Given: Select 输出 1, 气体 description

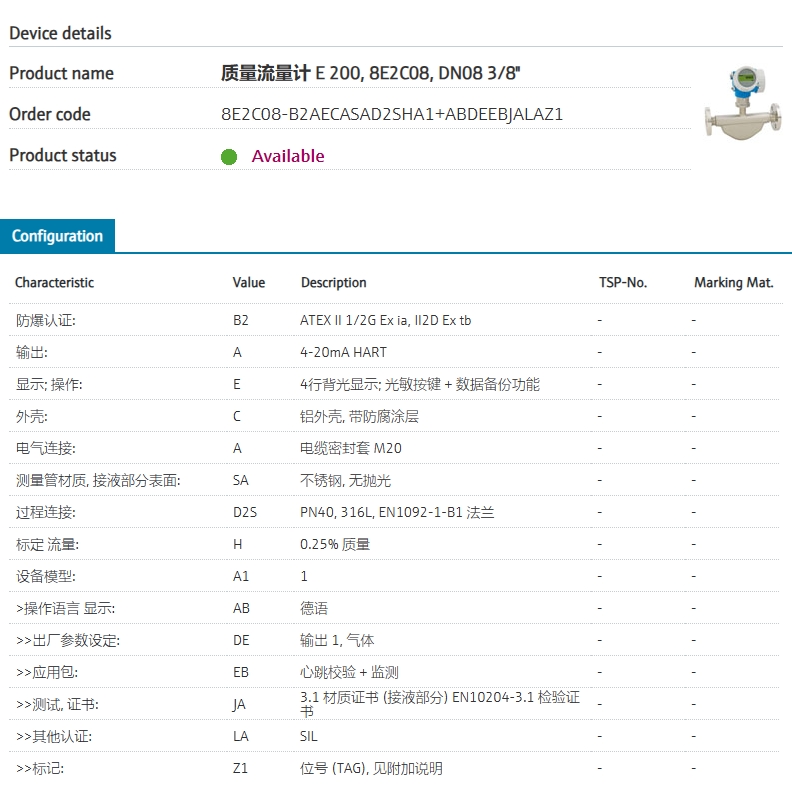Looking at the screenshot, I should click(337, 641).
